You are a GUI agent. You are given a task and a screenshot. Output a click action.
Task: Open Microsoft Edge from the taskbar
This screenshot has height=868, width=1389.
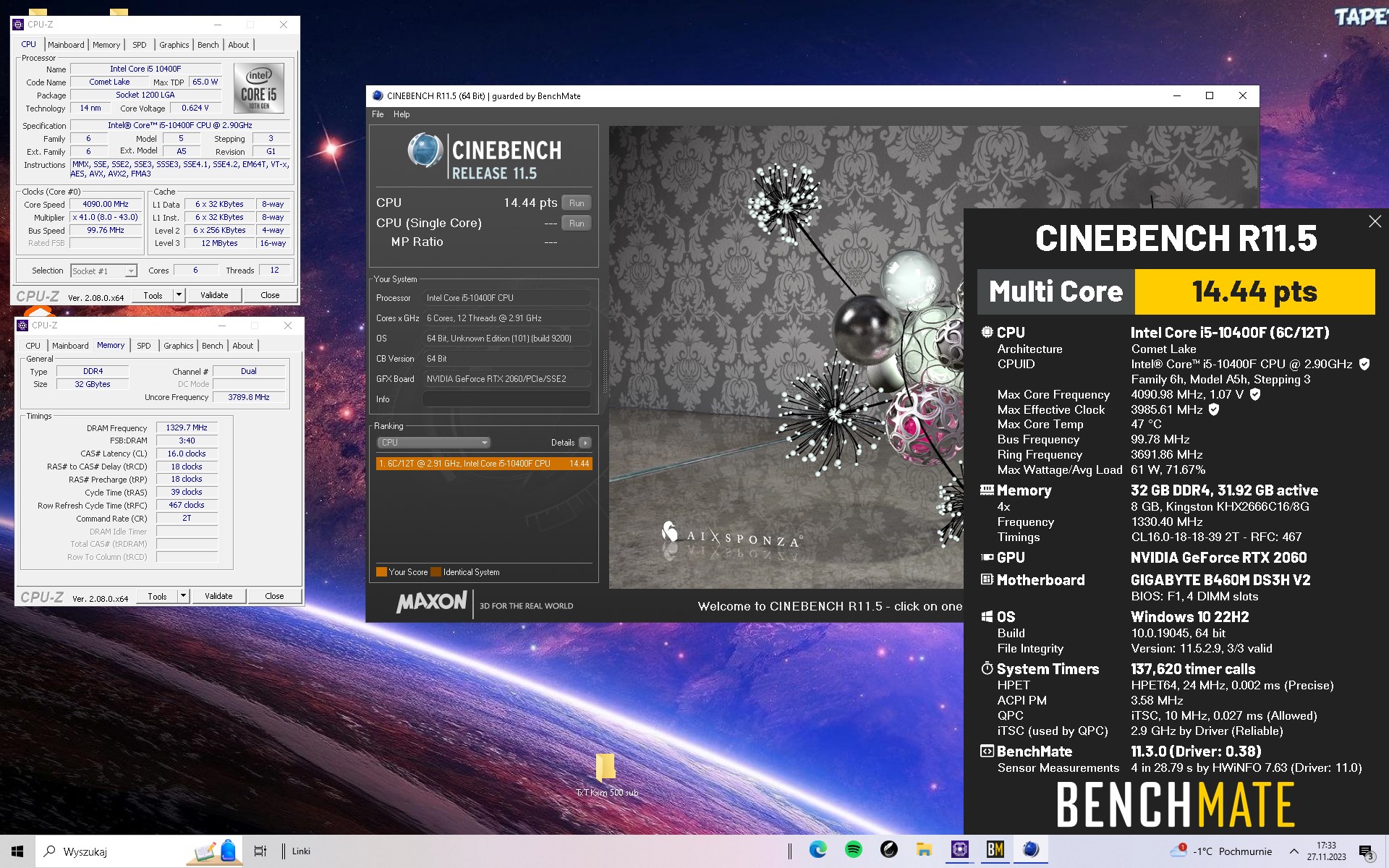point(817,850)
